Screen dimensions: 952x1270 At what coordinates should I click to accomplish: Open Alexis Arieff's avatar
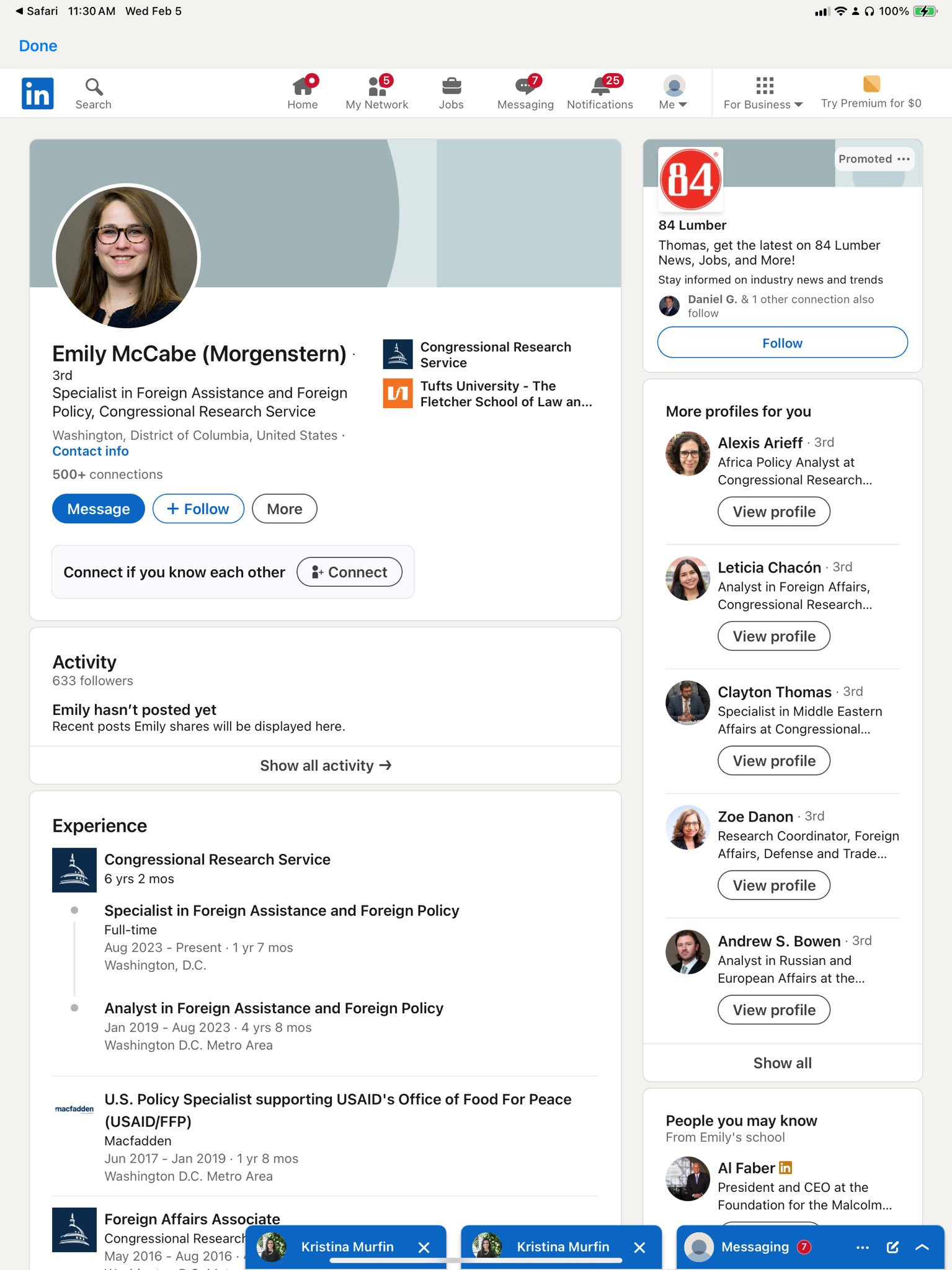[688, 454]
